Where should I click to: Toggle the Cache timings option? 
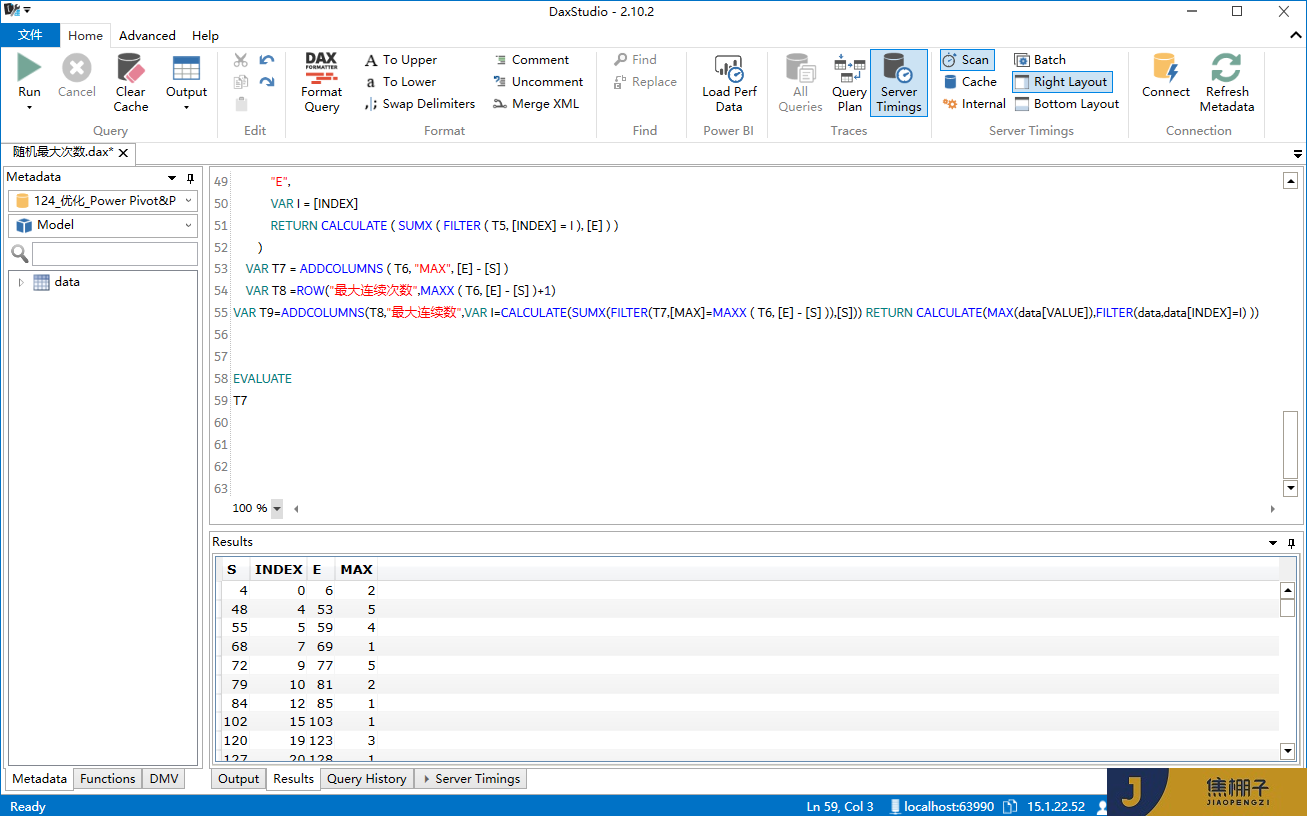969,82
